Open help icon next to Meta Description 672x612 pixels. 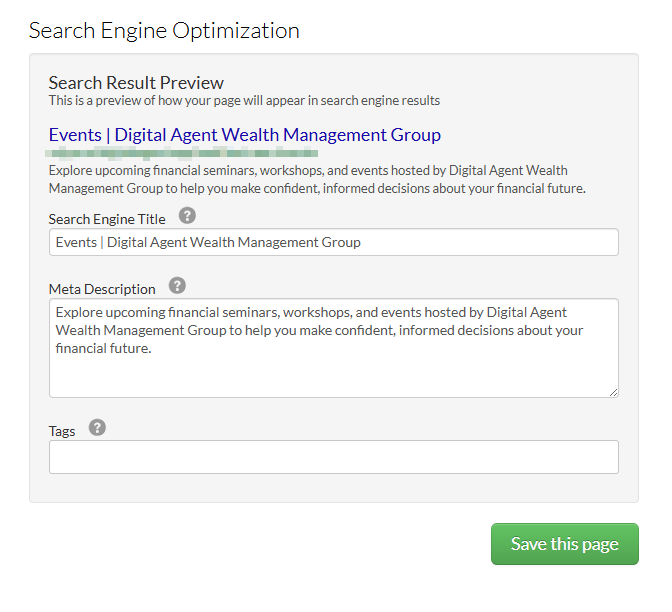point(177,285)
